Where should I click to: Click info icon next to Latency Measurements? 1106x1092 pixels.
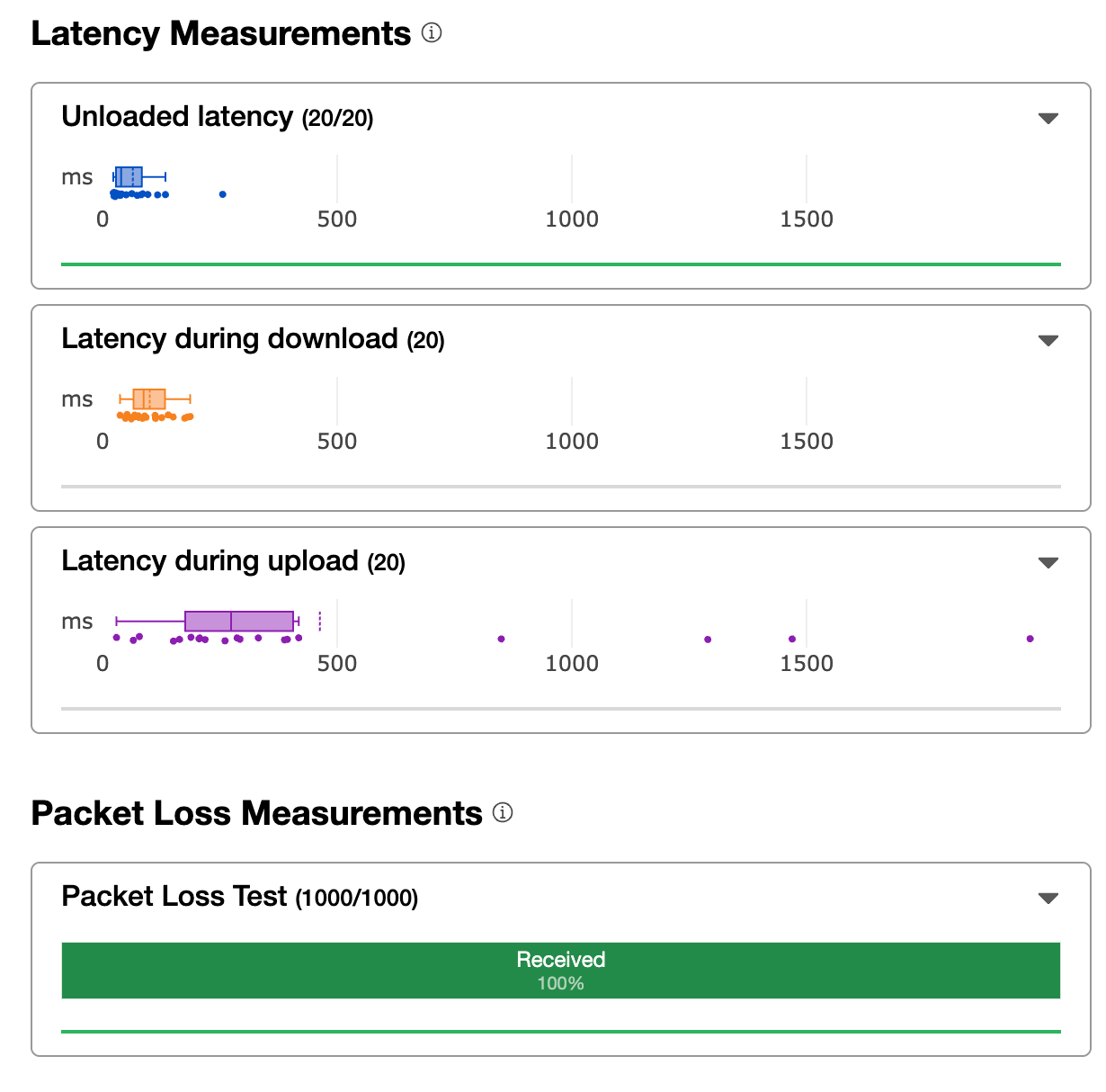click(432, 33)
